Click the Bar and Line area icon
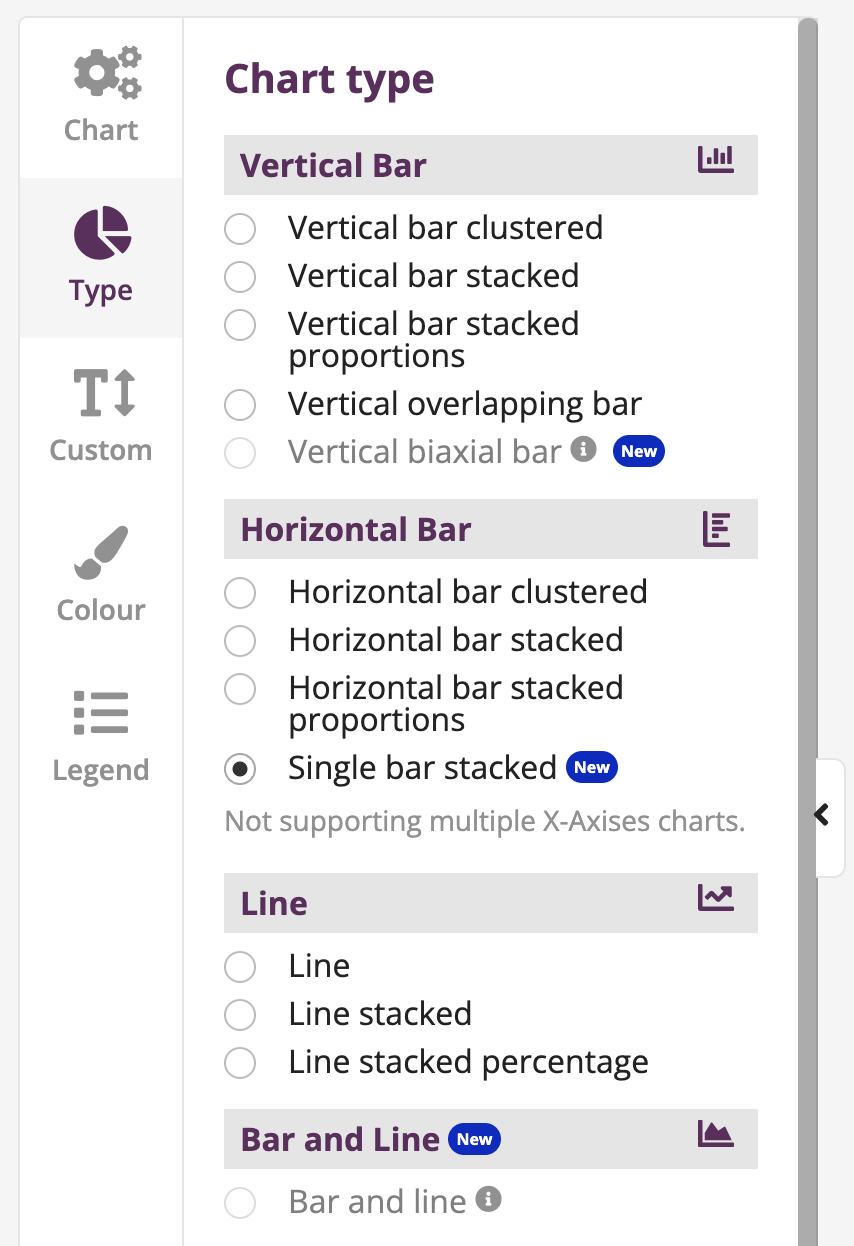 click(715, 1134)
